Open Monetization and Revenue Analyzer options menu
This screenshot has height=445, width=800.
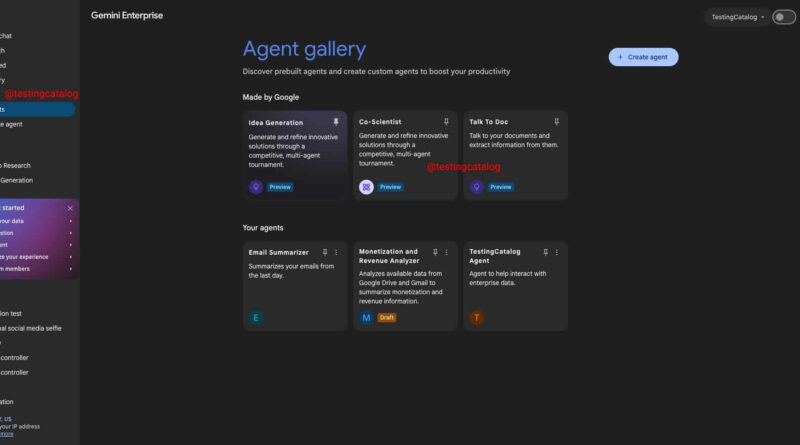pos(446,252)
